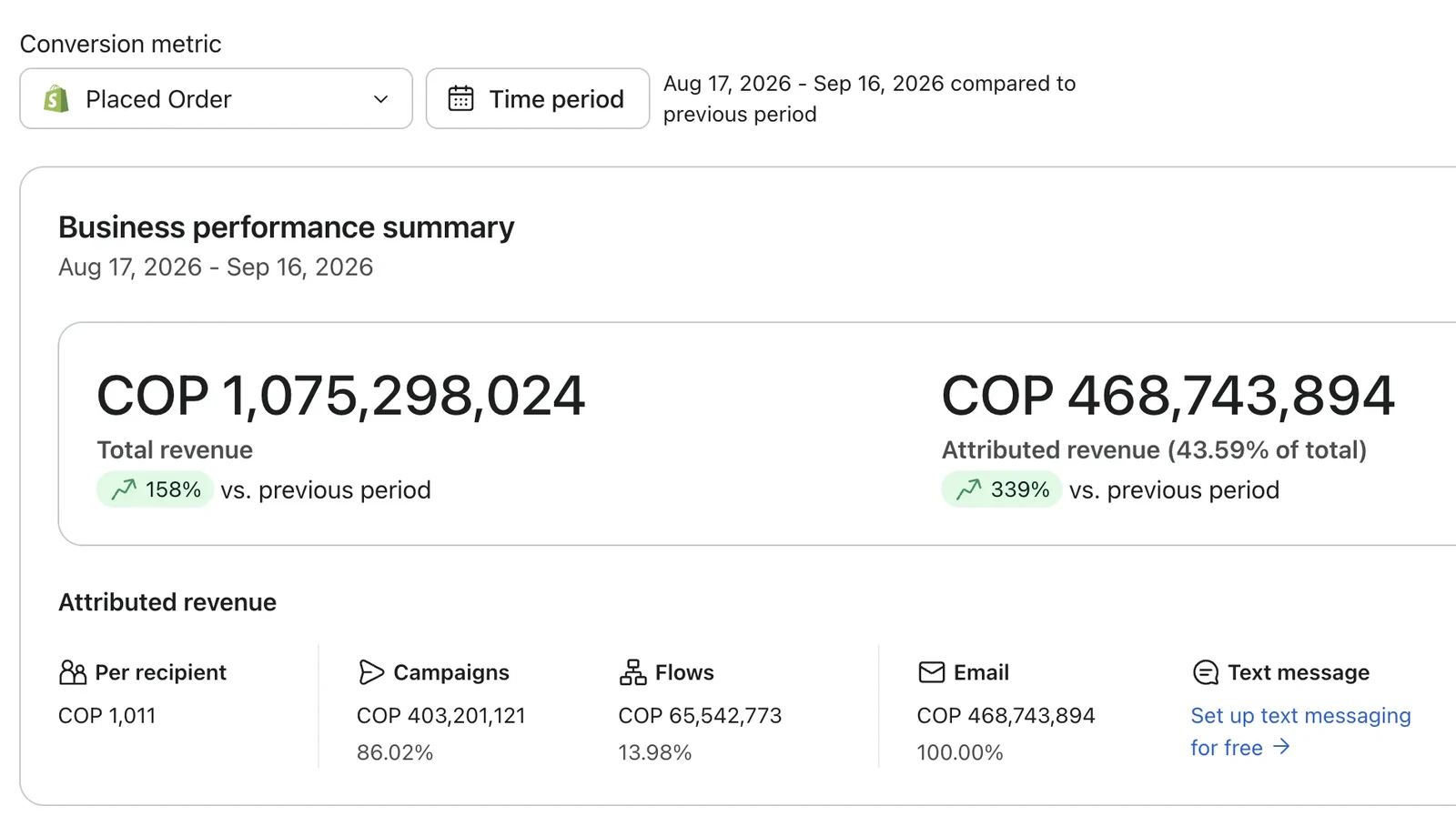
Task: Click the Campaigns paper plane icon
Action: tap(371, 672)
